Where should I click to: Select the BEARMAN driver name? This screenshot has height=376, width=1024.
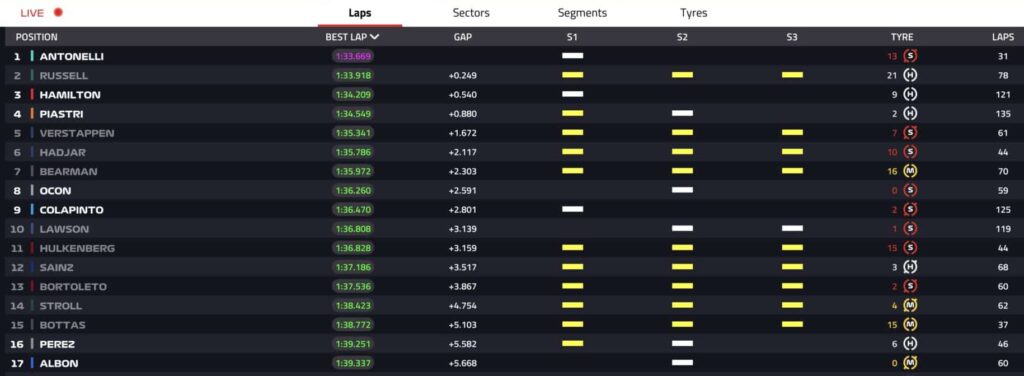click(x=68, y=172)
